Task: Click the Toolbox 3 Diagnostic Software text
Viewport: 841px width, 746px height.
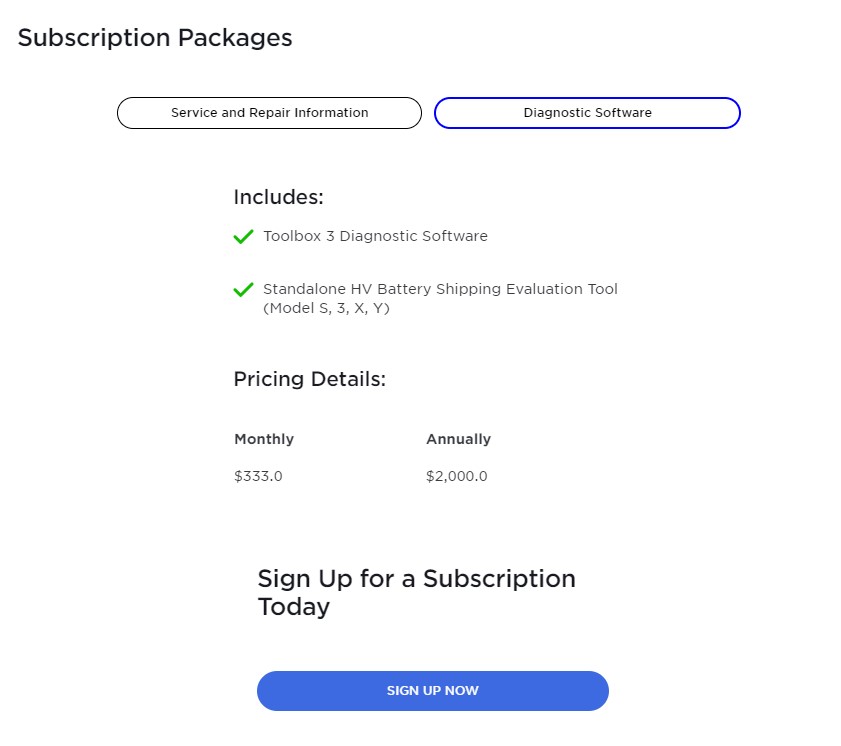Action: pyautogui.click(x=375, y=237)
